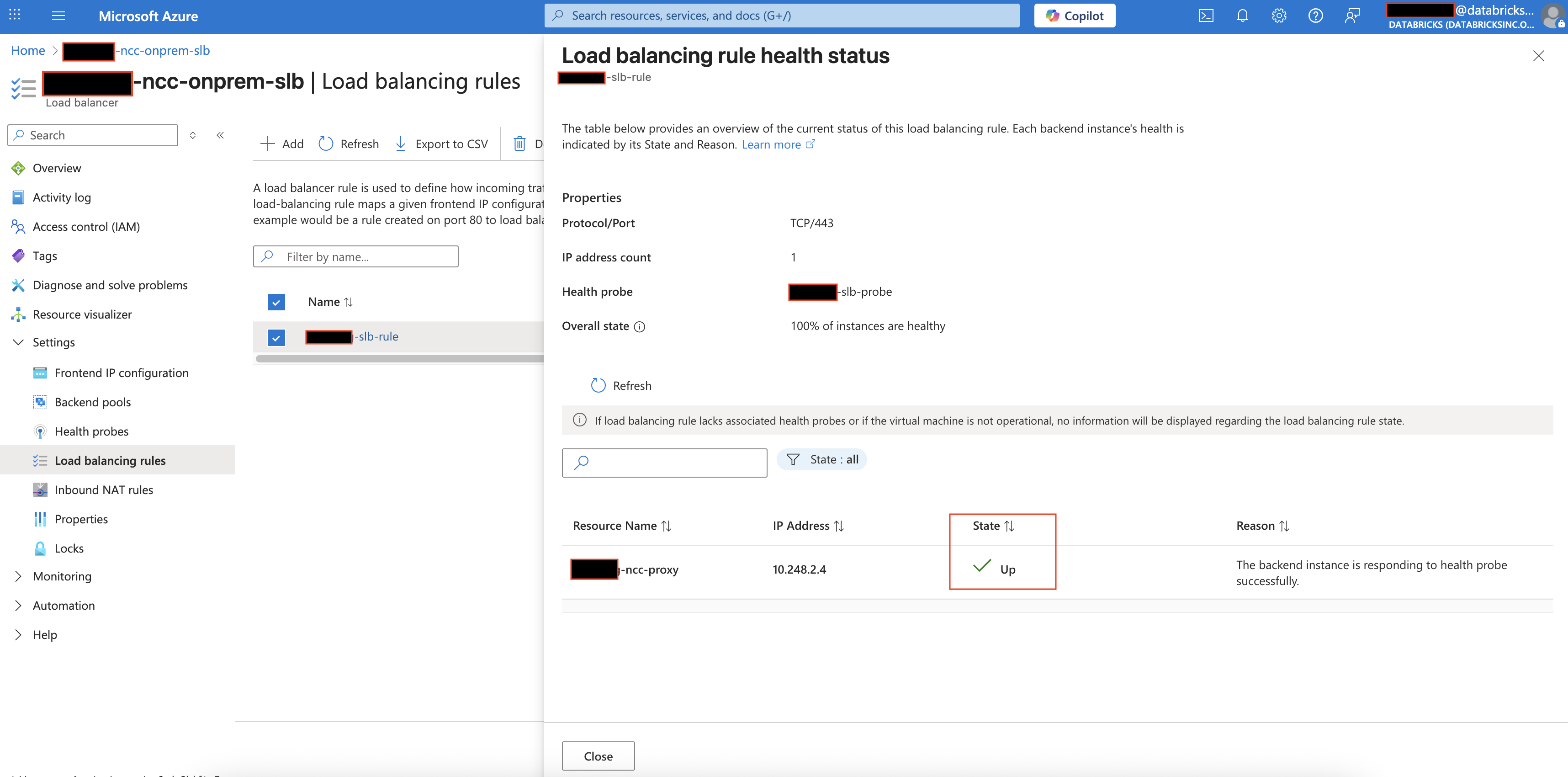Viewport: 1568px width, 777px height.
Task: Uncheck the select-all checkbox in Name column
Action: coord(276,301)
